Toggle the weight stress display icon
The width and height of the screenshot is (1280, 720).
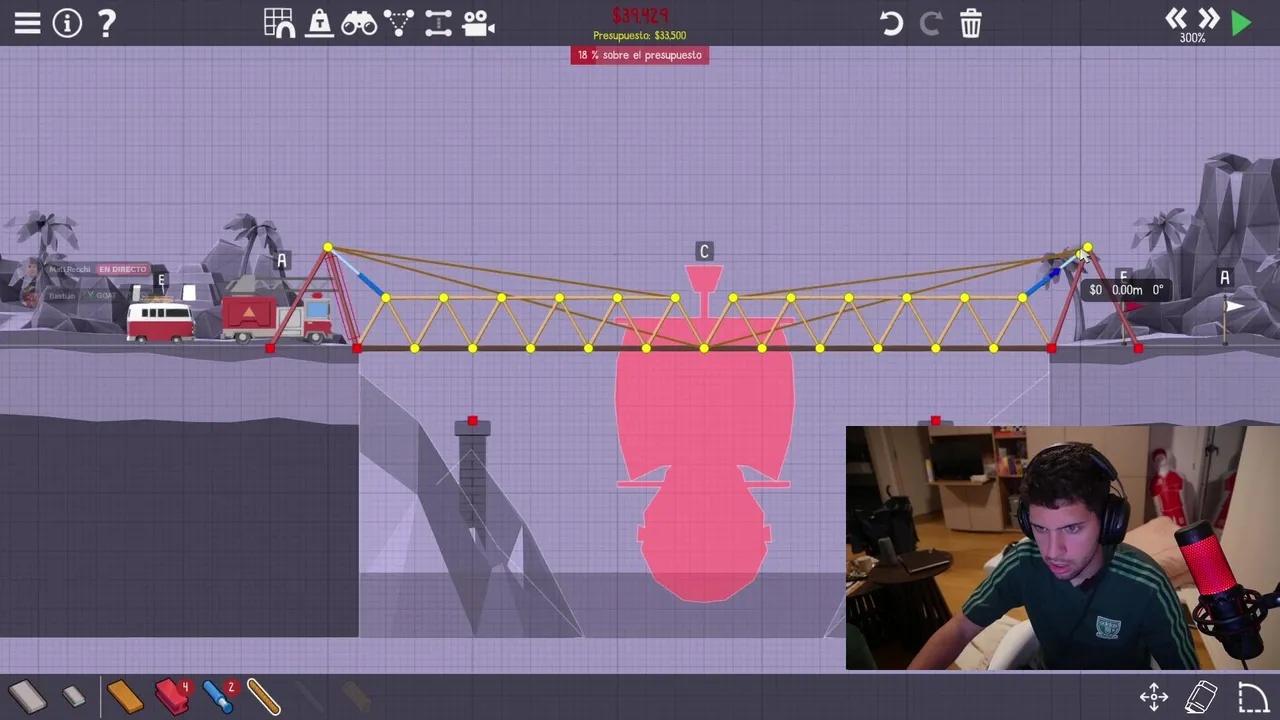319,22
